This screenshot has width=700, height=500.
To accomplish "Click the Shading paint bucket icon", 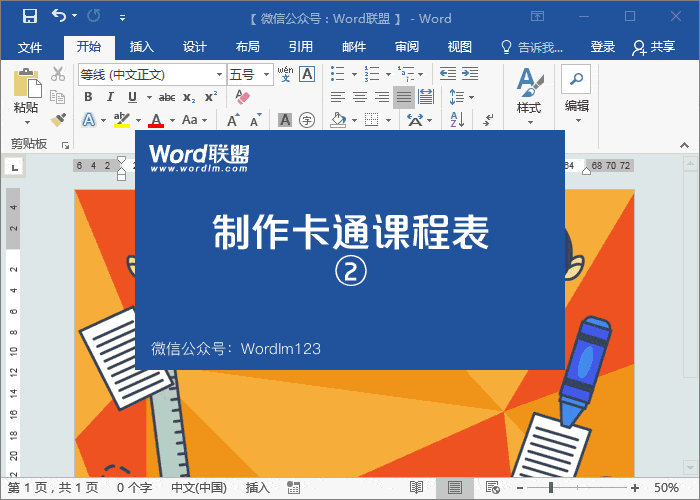I will point(338,120).
